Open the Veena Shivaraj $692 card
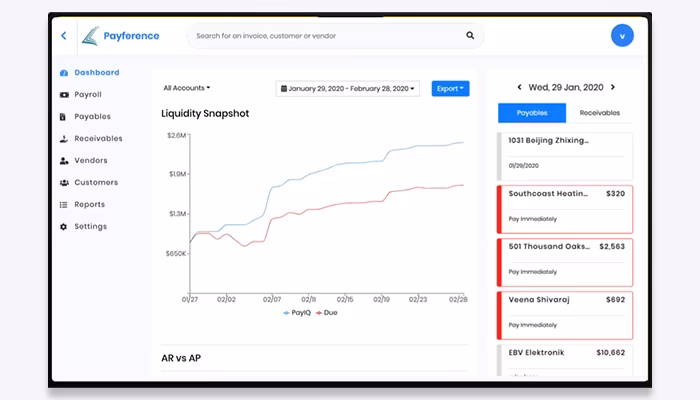The image size is (700, 400). tap(565, 316)
